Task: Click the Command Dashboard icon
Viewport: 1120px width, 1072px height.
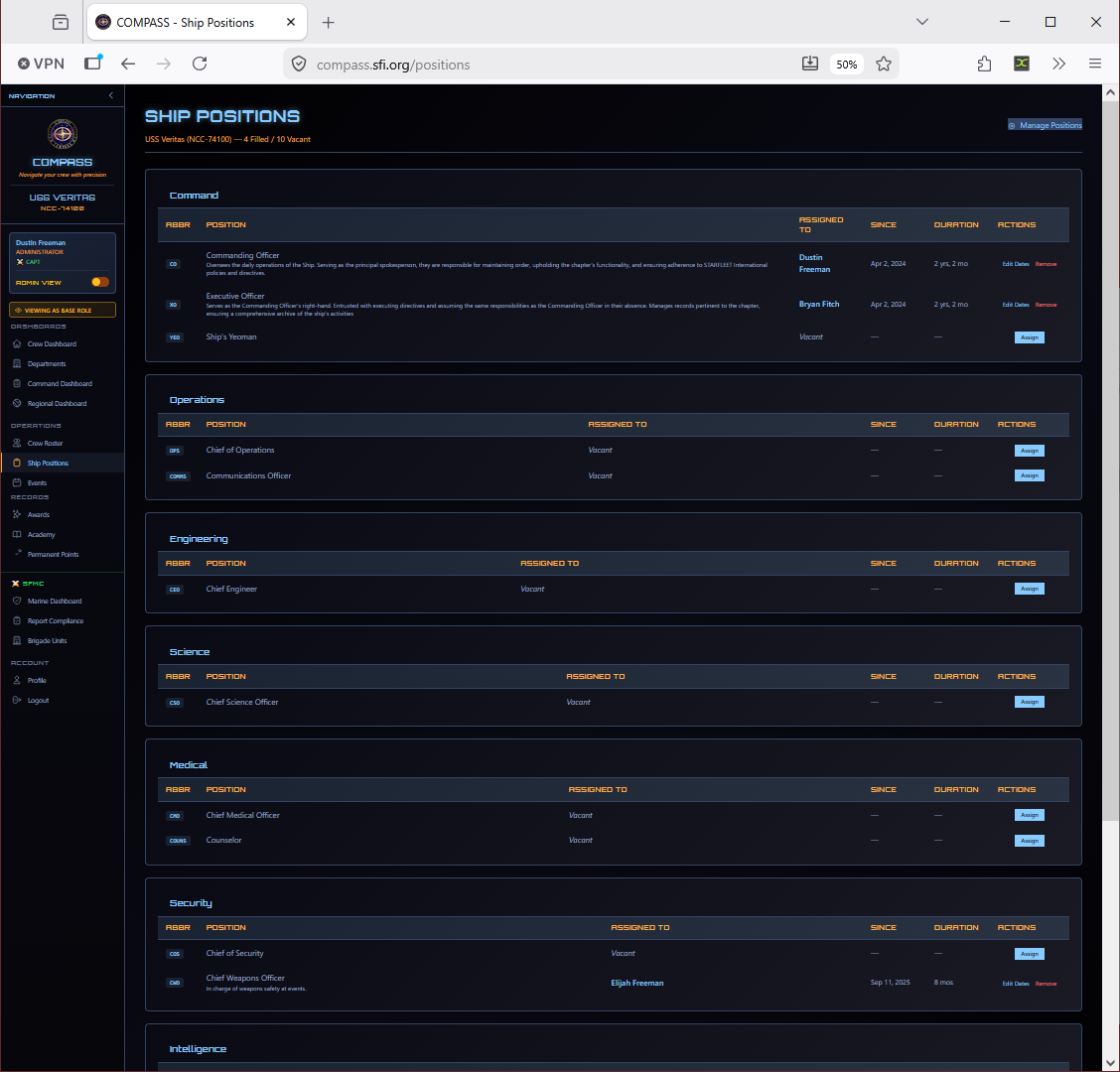Action: click(x=17, y=383)
